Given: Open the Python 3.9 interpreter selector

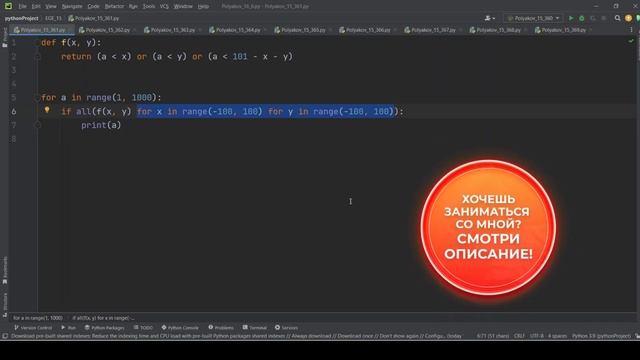Looking at the screenshot, I should tap(601, 336).
